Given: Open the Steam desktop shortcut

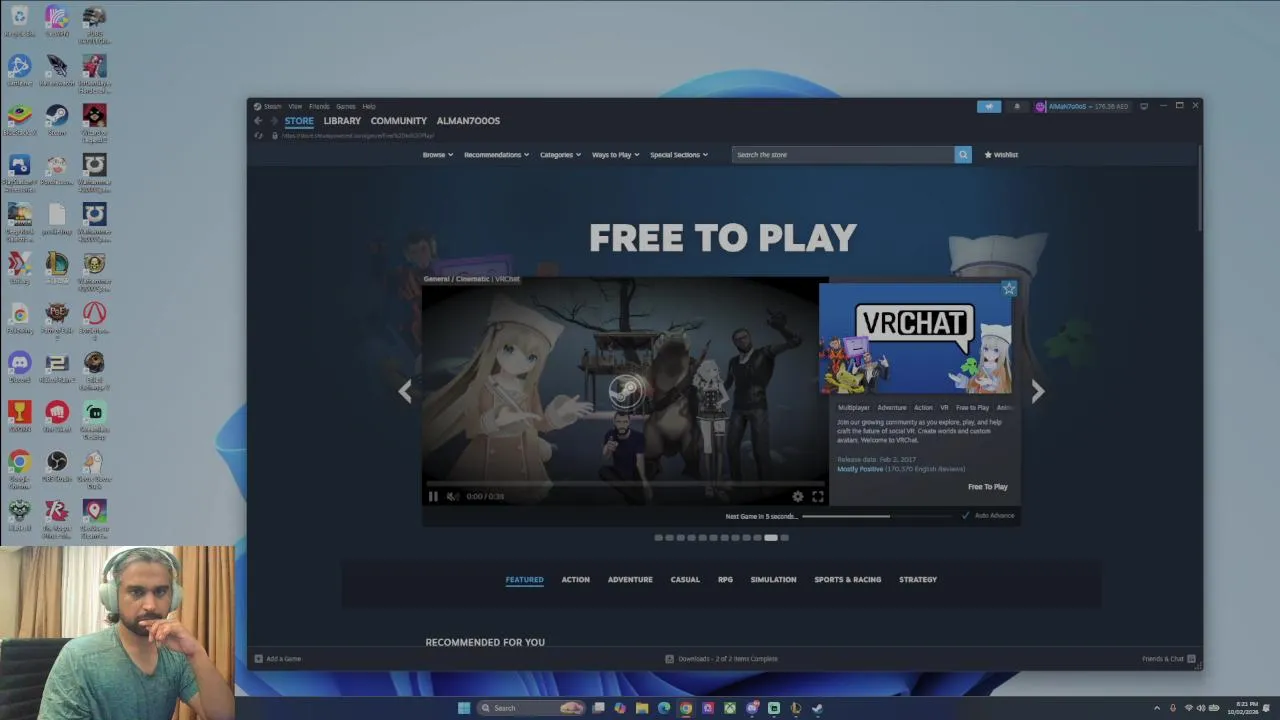Looking at the screenshot, I should click(57, 120).
